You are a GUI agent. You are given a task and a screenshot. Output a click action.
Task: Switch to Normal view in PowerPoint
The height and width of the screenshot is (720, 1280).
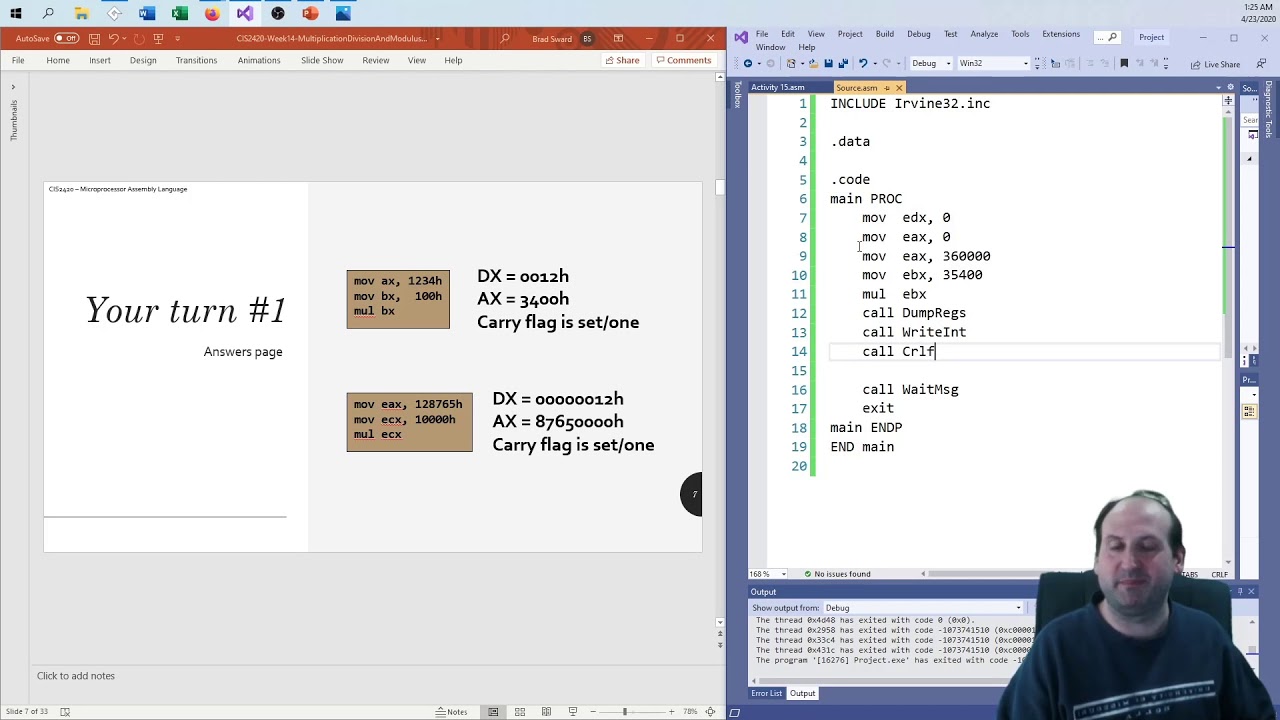(x=493, y=711)
